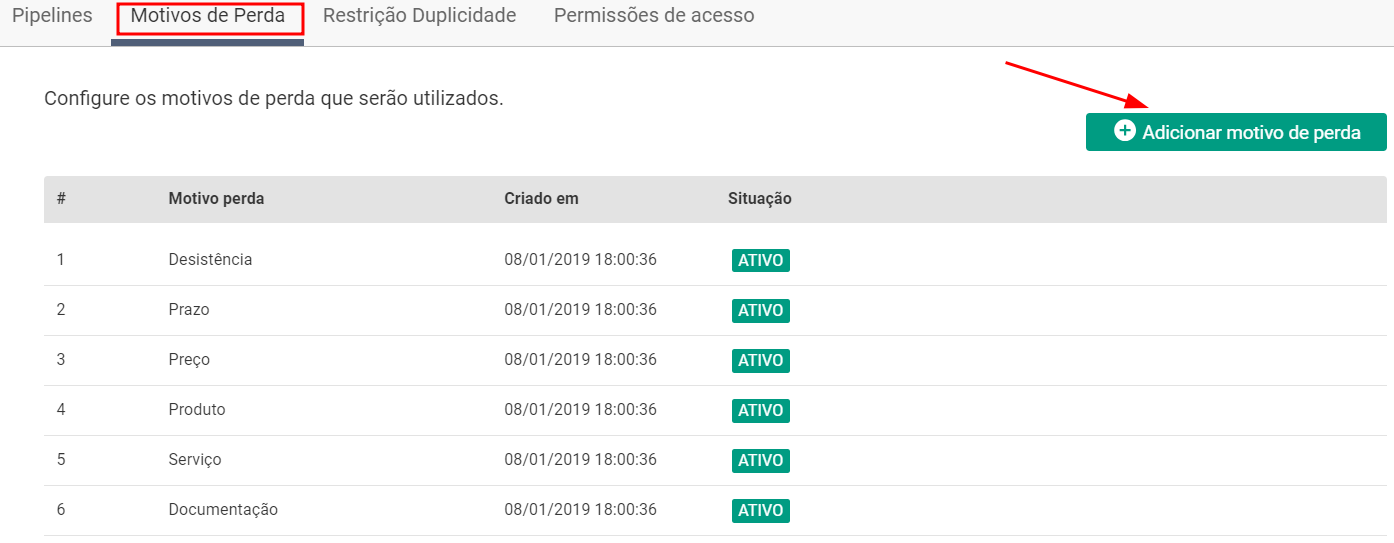Select the Motivos de Perda tab
Screen dimensions: 1394x543
point(208,16)
